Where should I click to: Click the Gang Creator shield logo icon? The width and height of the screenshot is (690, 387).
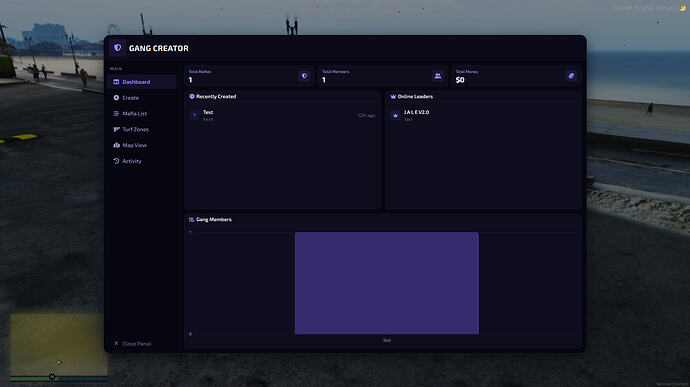click(x=117, y=48)
